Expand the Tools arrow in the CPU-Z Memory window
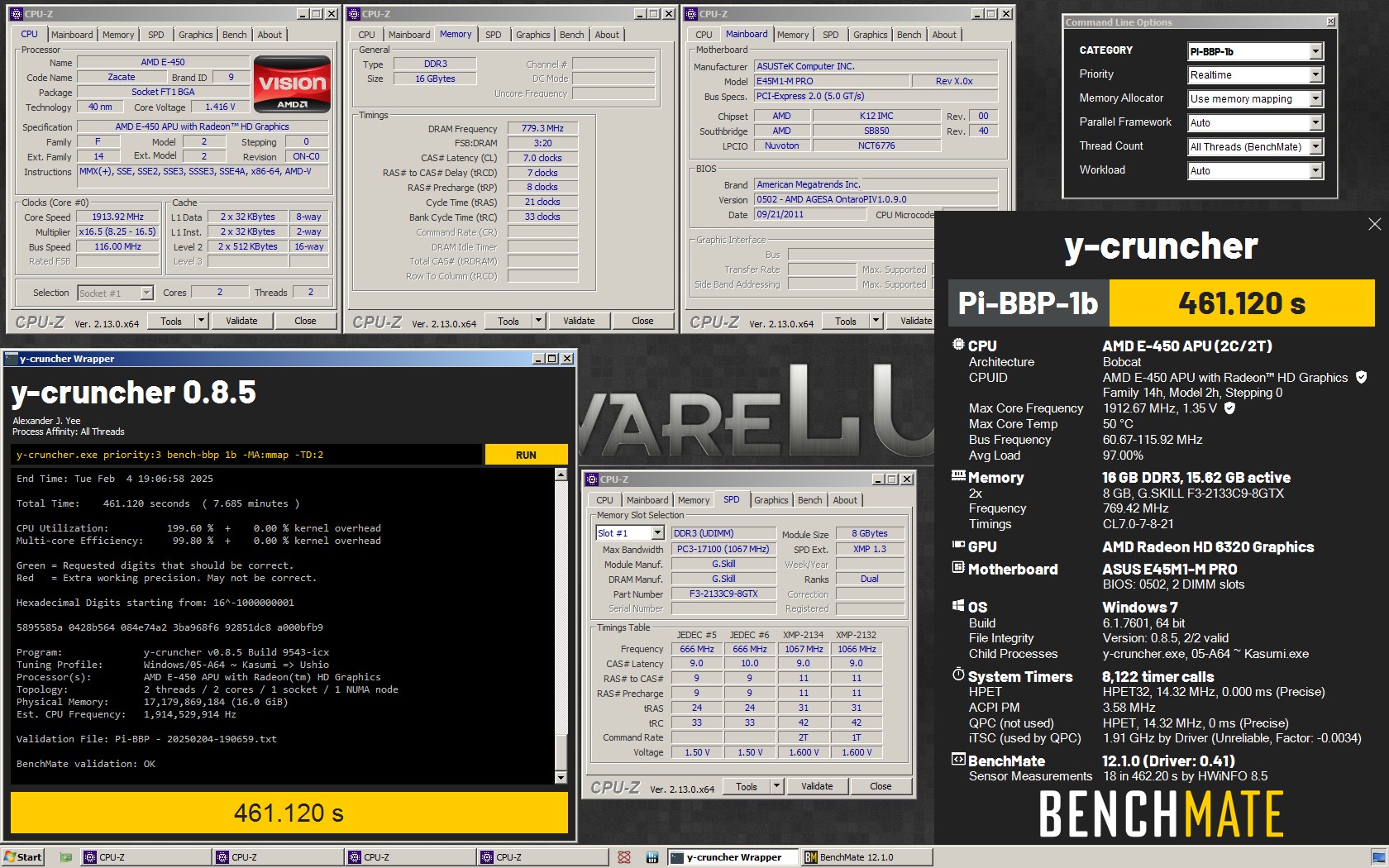The image size is (1389, 868). (538, 321)
